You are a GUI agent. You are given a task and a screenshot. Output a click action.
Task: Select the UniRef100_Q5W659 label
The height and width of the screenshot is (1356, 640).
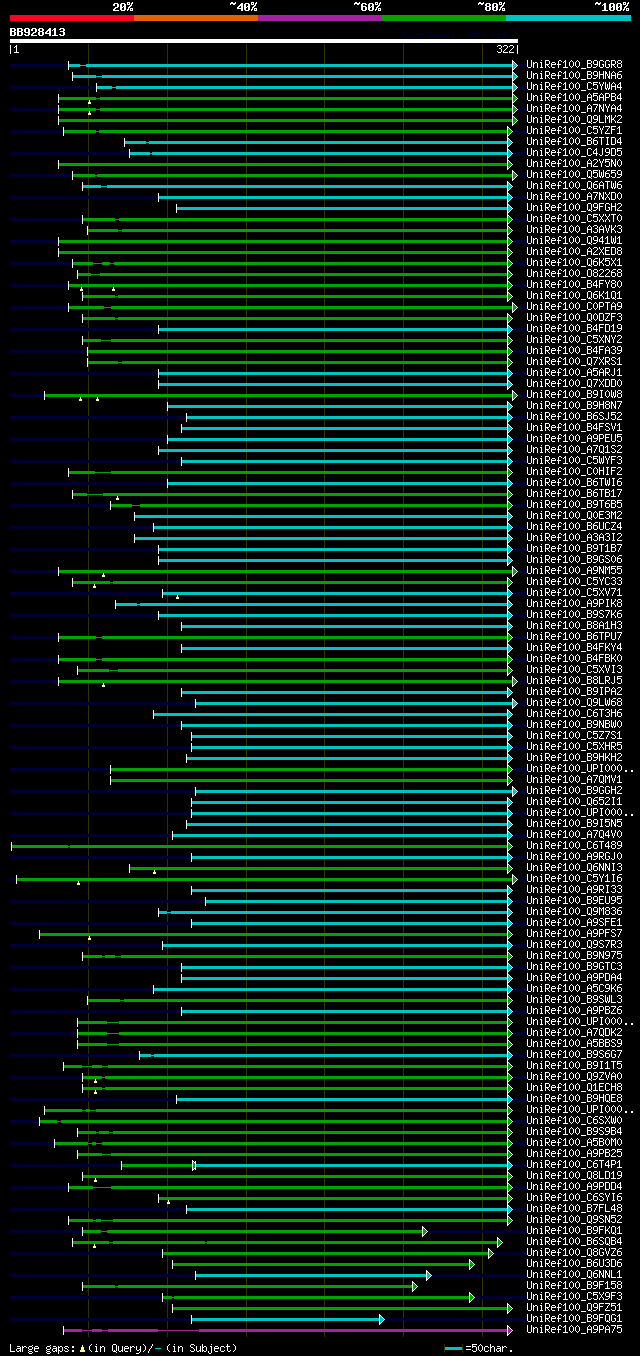[x=574, y=174]
